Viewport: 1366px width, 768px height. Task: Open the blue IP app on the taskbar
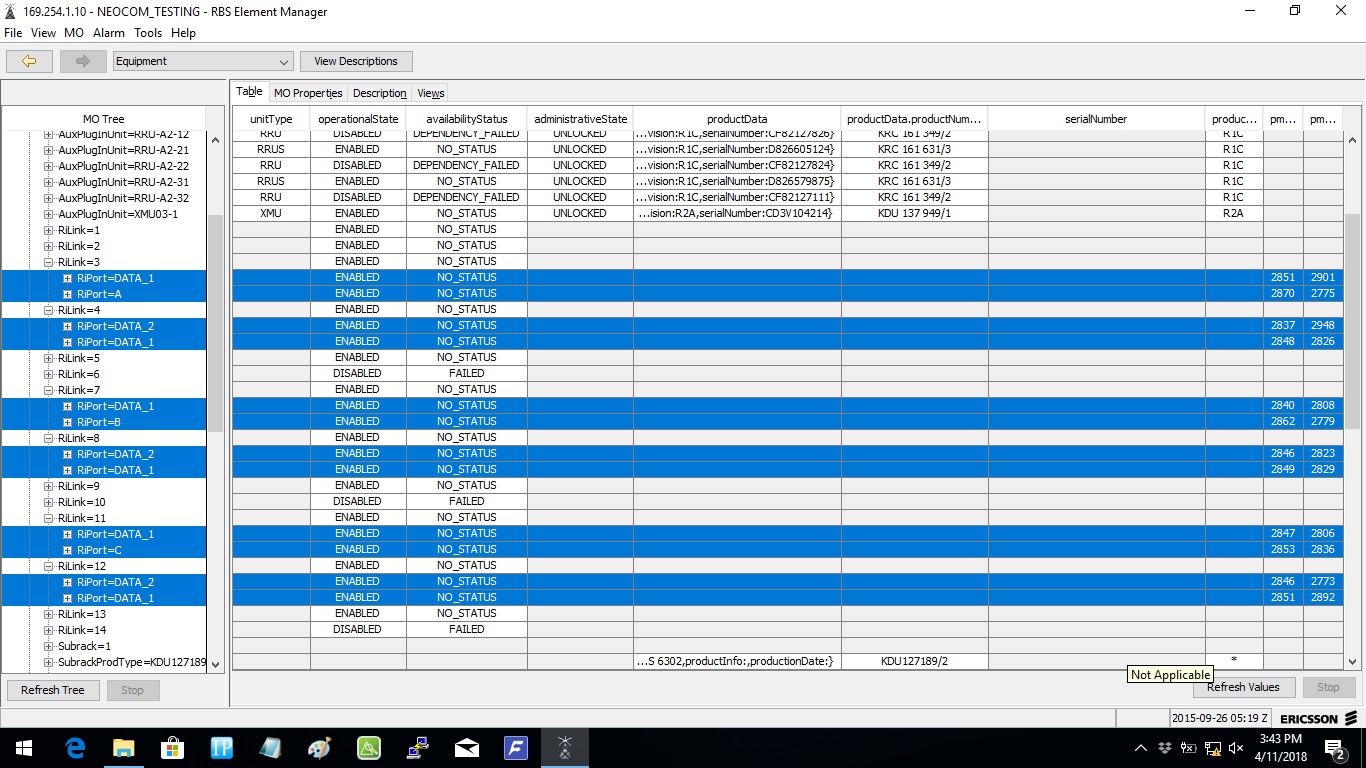coord(221,748)
